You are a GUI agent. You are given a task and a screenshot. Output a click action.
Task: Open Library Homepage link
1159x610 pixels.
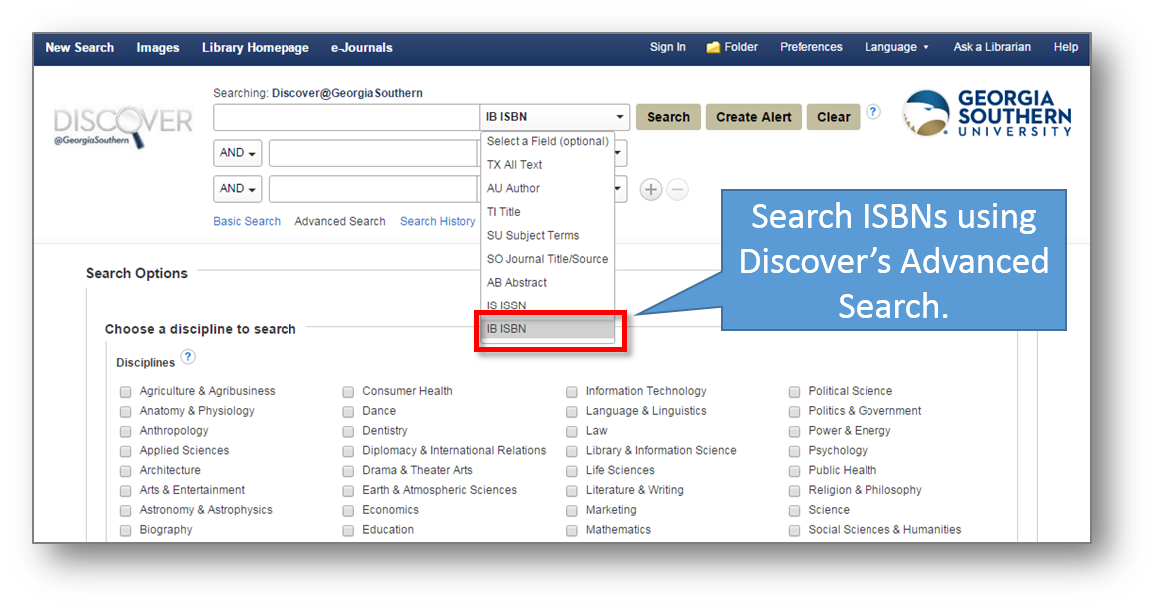pos(255,47)
